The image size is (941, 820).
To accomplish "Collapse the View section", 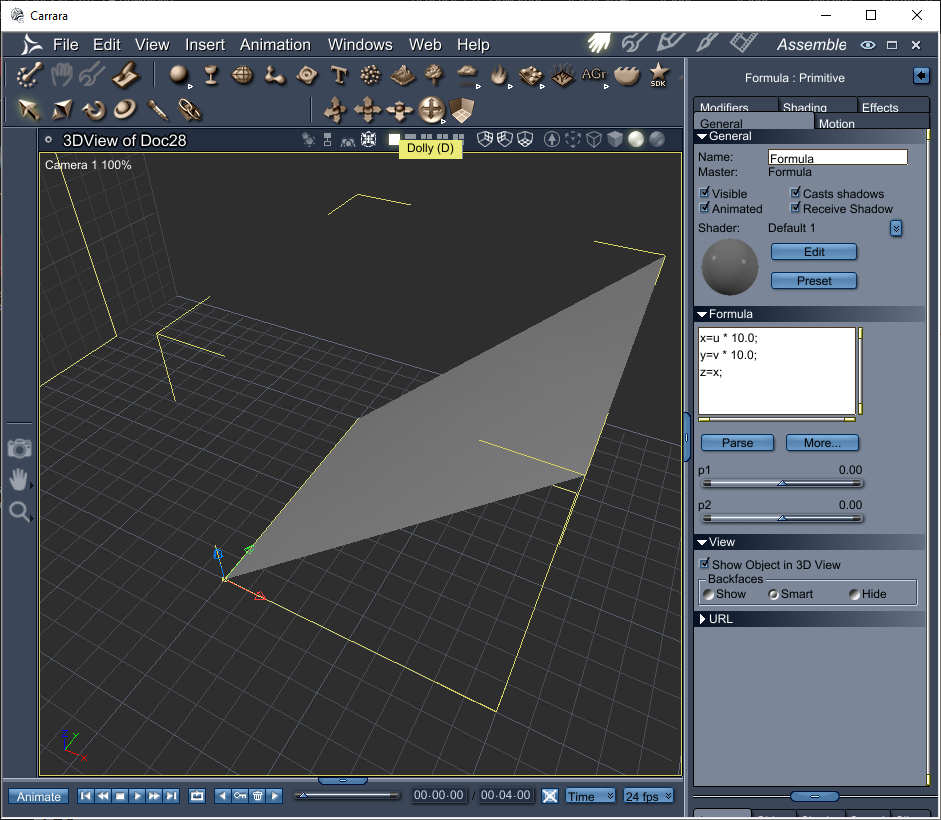I will [702, 542].
